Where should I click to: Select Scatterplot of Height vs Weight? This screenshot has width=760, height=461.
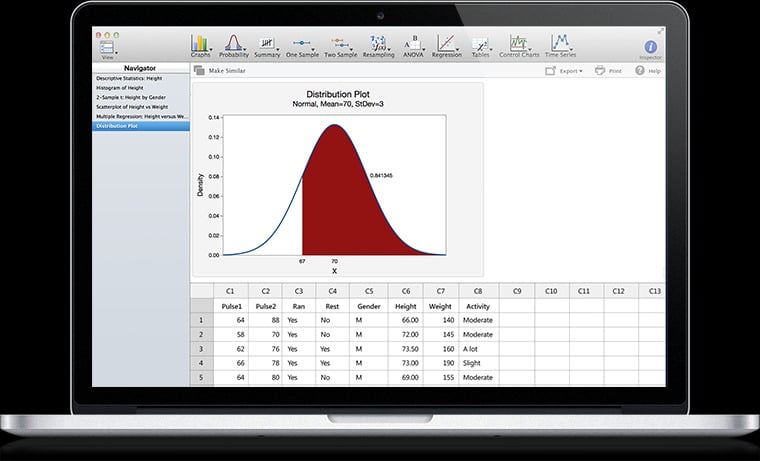(x=141, y=107)
